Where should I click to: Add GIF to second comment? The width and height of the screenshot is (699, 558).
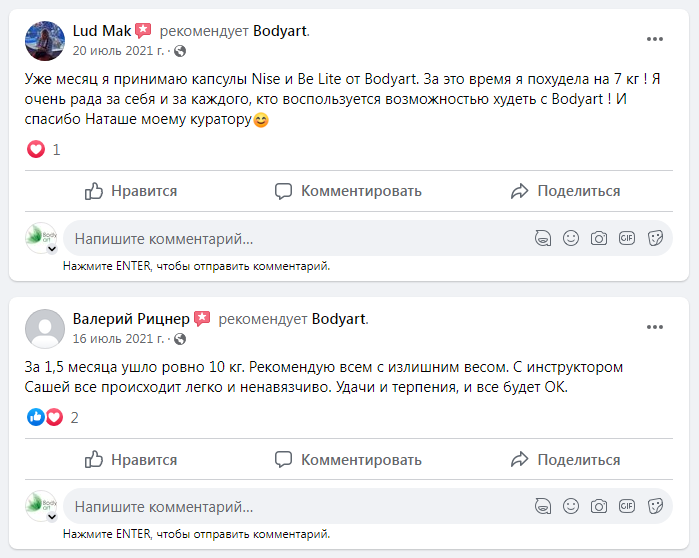coord(627,507)
